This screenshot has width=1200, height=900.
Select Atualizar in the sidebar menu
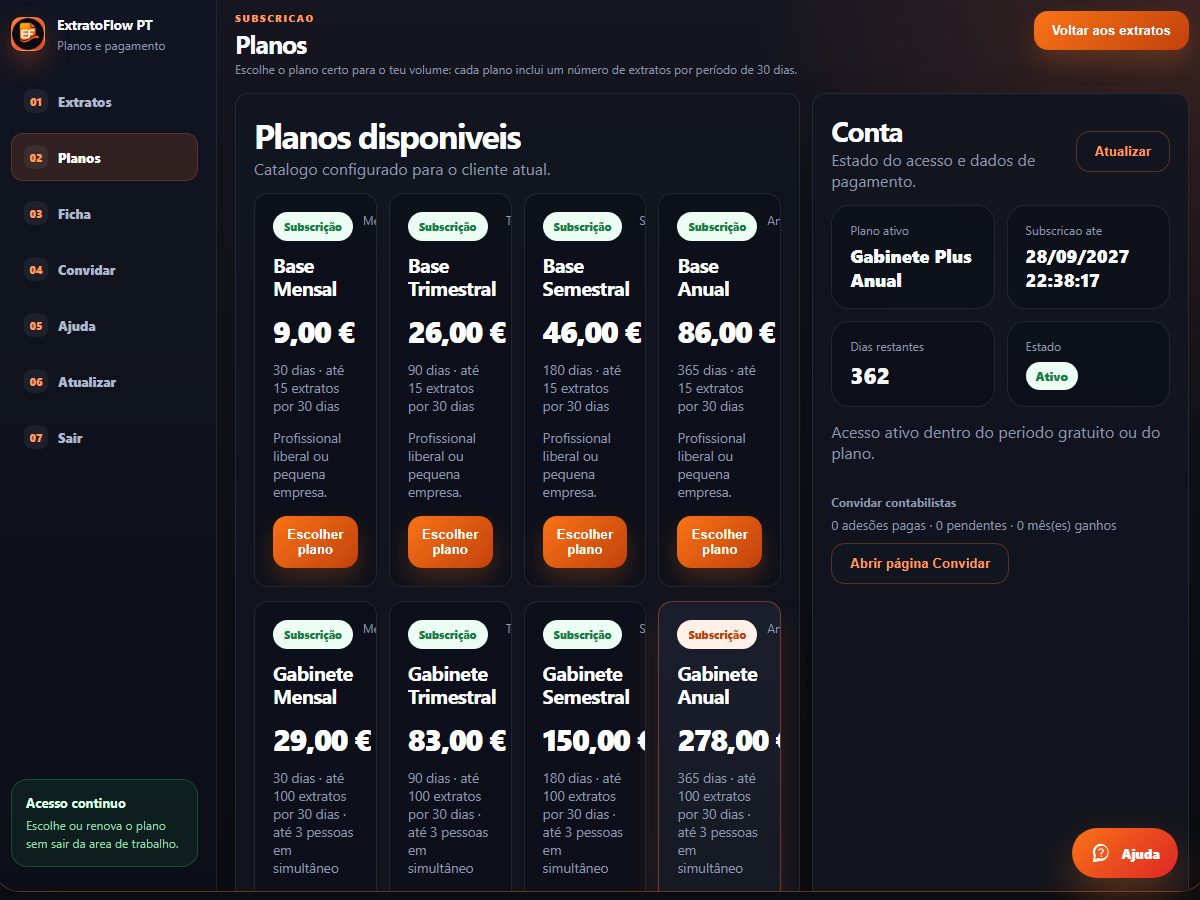(x=104, y=382)
